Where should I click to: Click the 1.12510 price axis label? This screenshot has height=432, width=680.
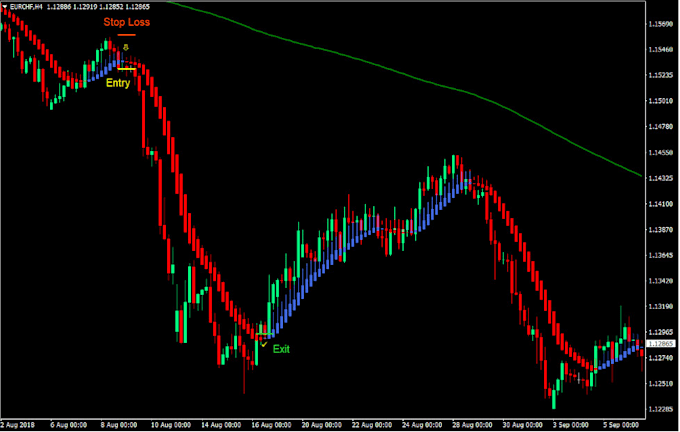click(x=660, y=384)
